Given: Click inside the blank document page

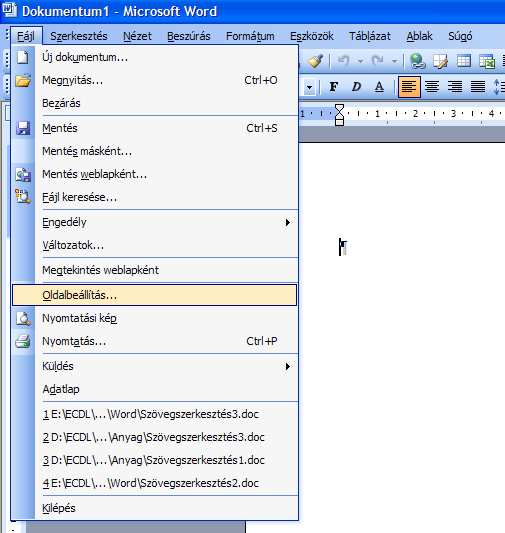Looking at the screenshot, I should pyautogui.click(x=401, y=337).
